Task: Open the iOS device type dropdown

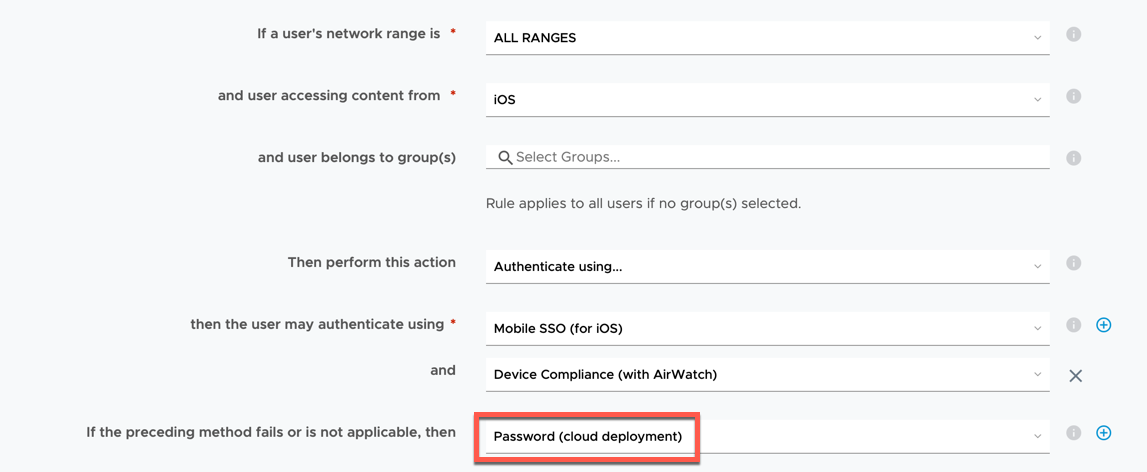Action: [766, 100]
